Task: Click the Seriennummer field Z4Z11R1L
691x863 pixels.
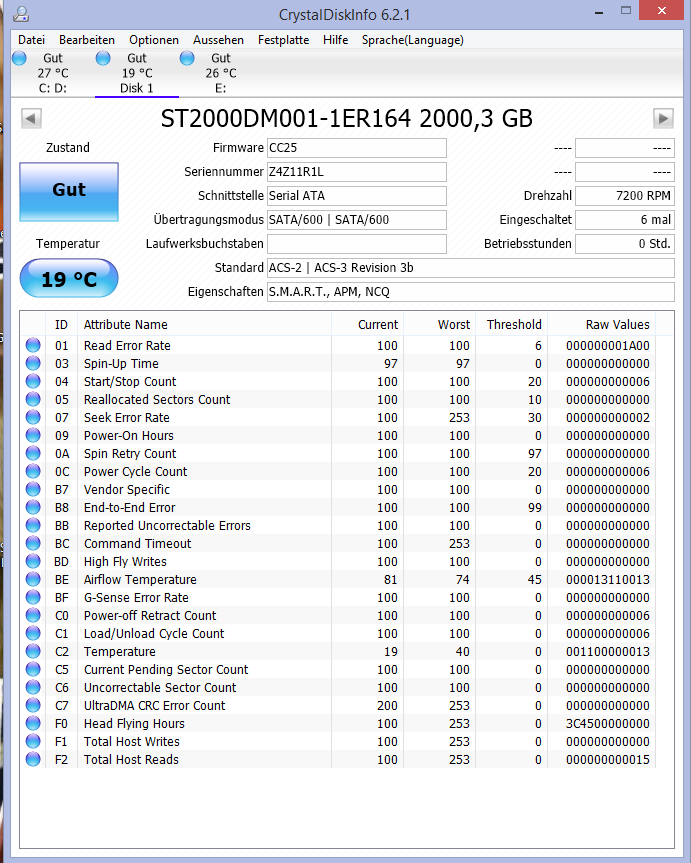Action: tap(357, 172)
